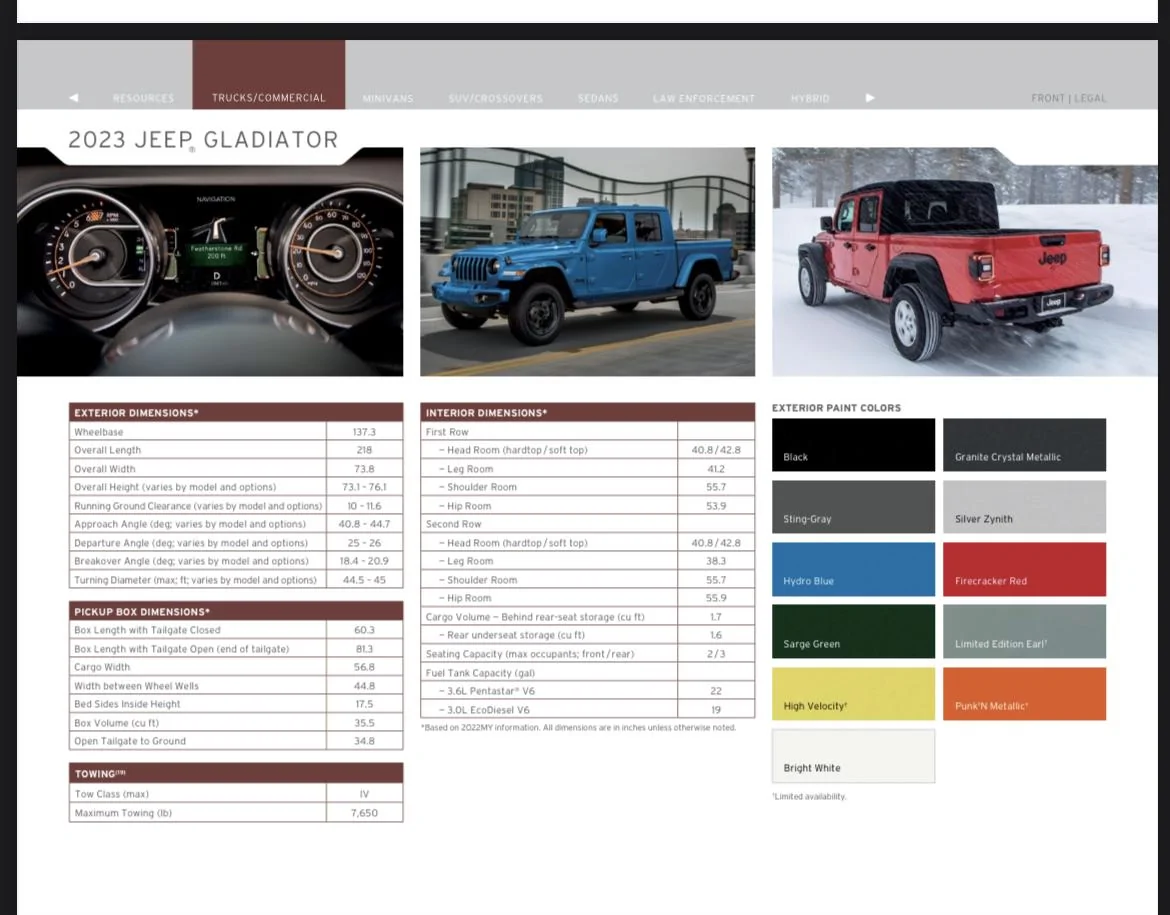Click the Second Row label
This screenshot has width=1170, height=915.
point(454,525)
